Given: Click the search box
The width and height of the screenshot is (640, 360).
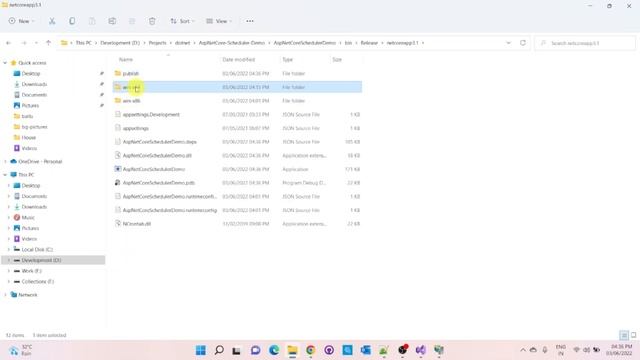Looking at the screenshot, I should [584, 43].
